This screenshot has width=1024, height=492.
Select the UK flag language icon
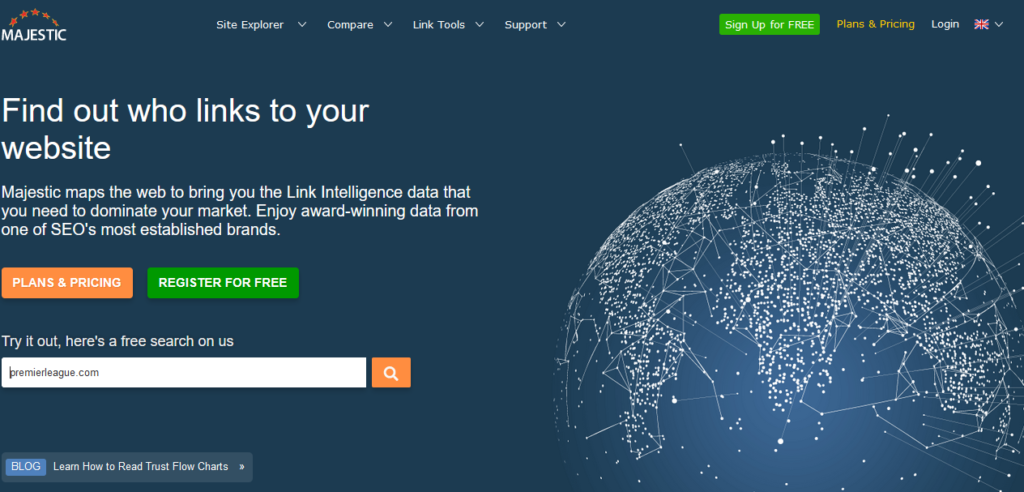pos(981,24)
